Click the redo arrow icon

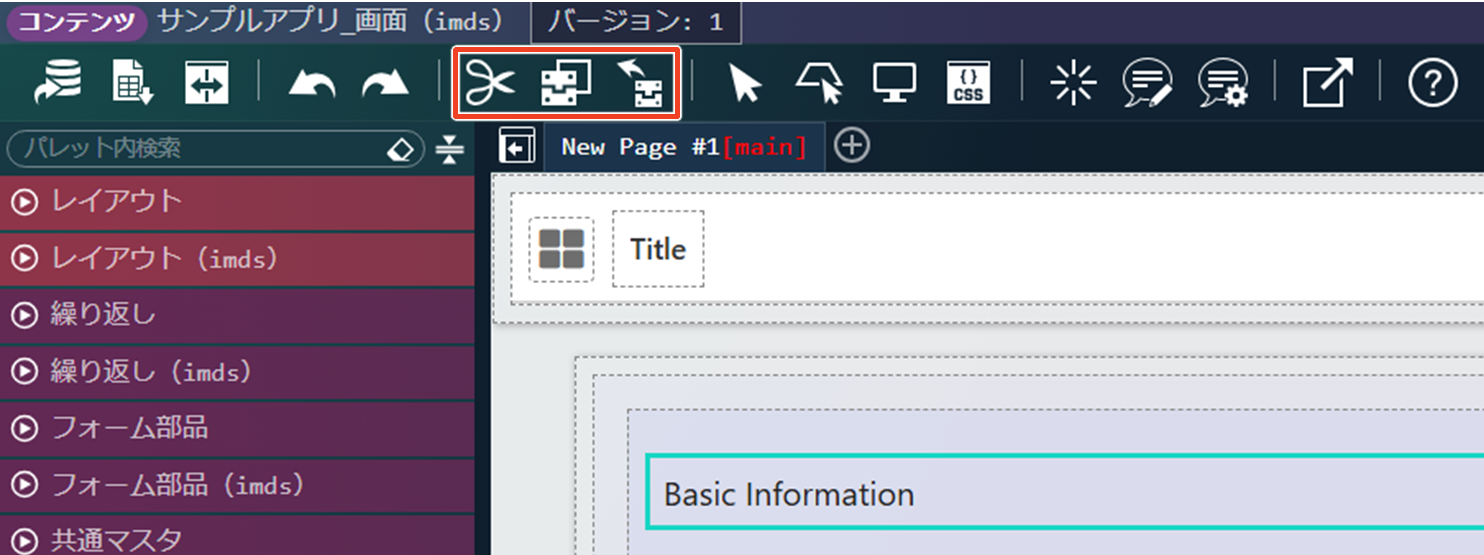coord(385,85)
